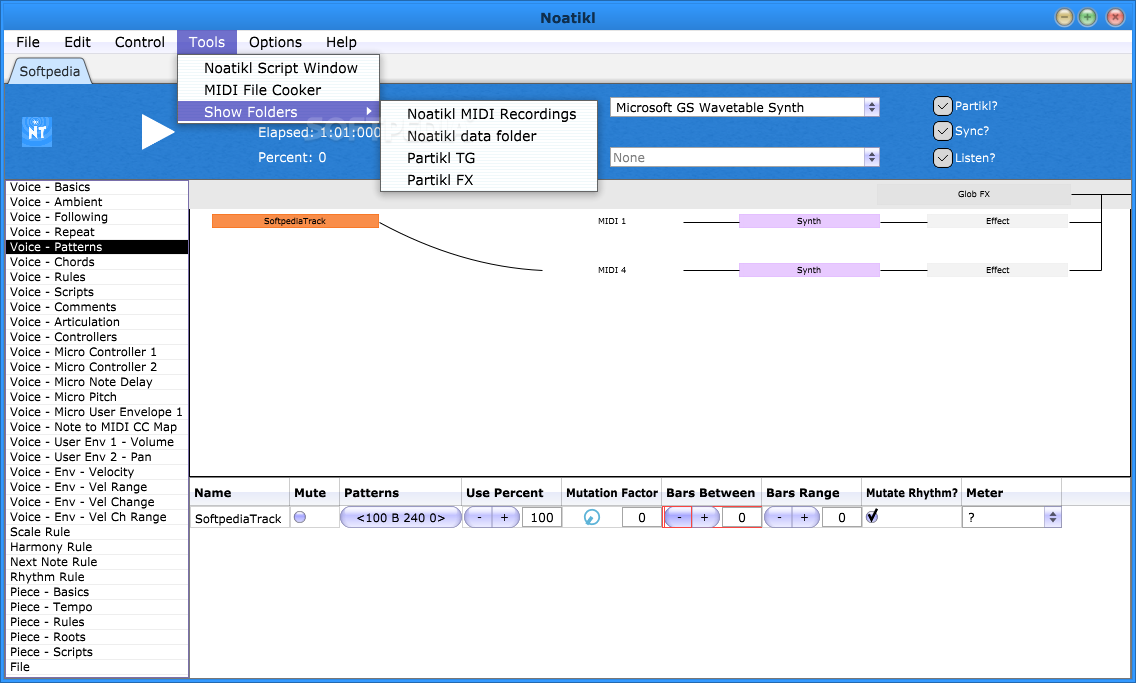The width and height of the screenshot is (1136, 683).
Task: Select Voice - Basics in the list
Action: coord(97,187)
